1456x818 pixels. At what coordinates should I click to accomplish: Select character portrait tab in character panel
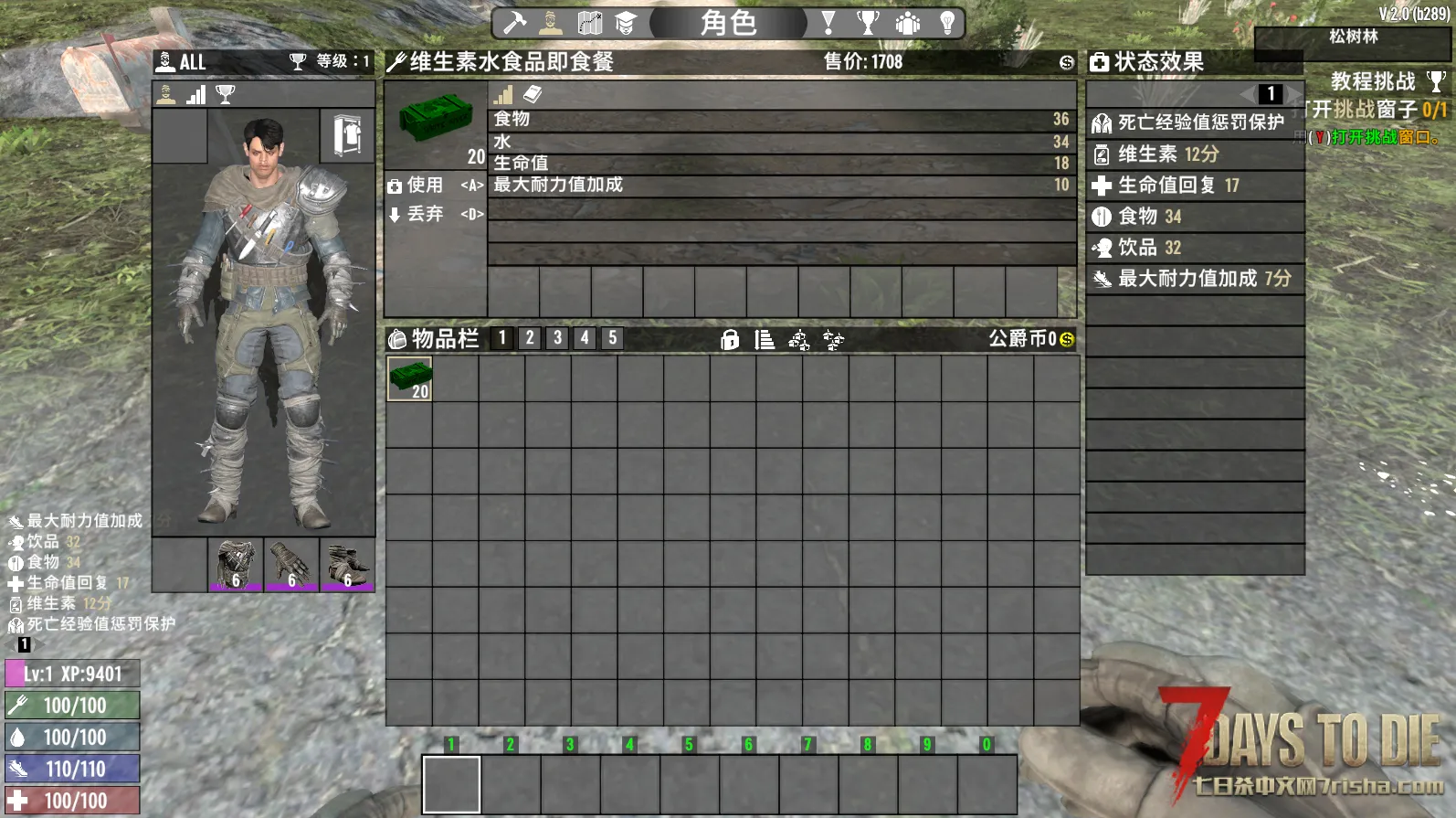click(166, 94)
